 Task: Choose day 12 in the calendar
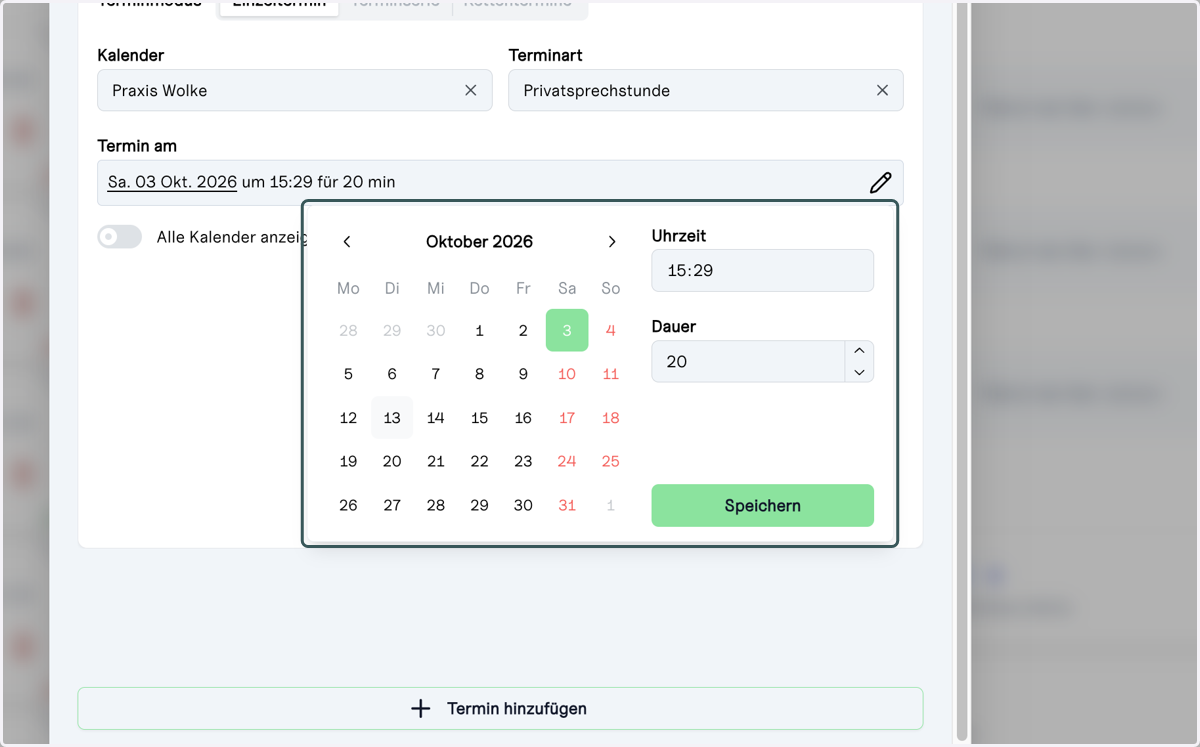tap(348, 418)
